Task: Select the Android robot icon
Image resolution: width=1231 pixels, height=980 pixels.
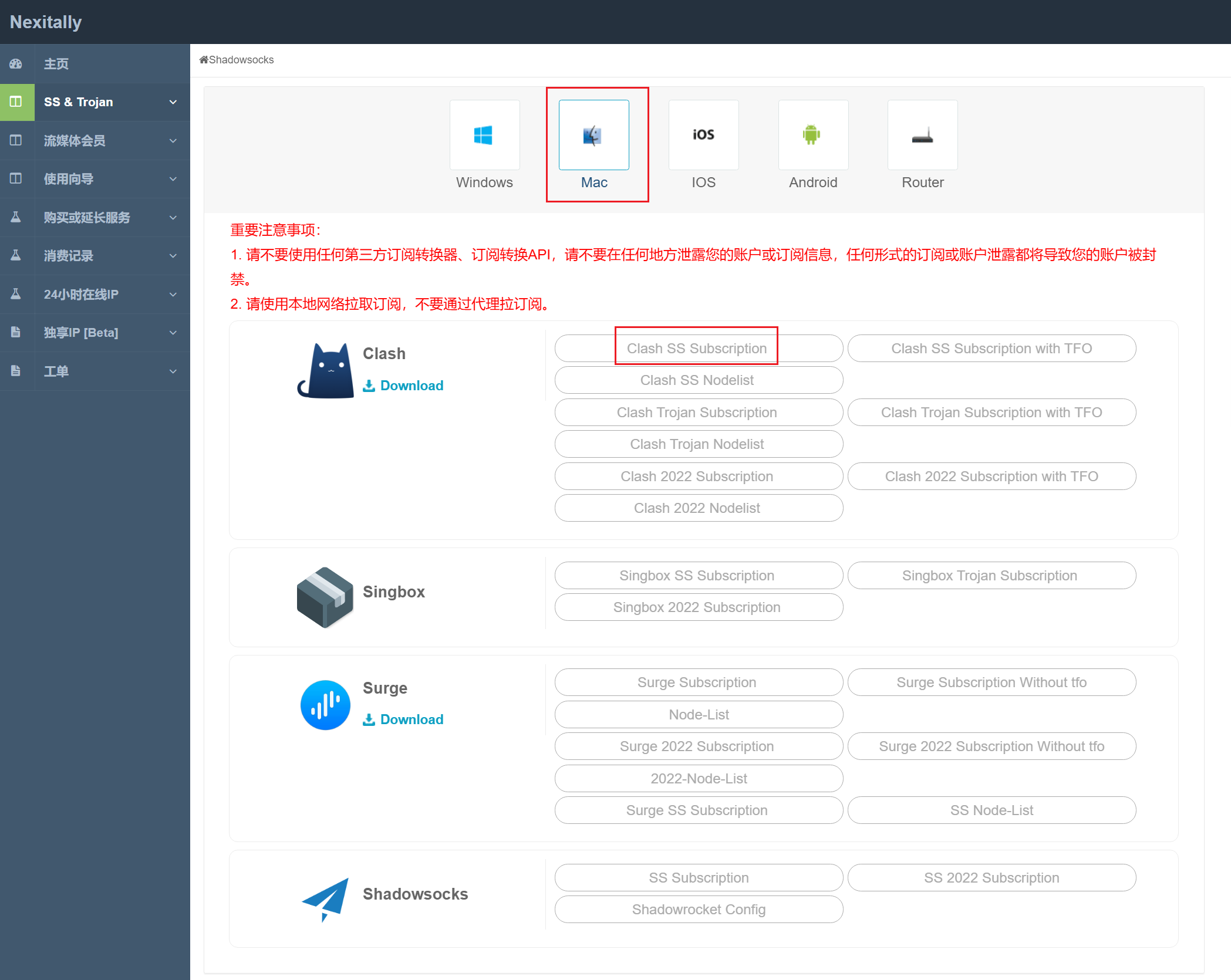Action: tap(812, 136)
